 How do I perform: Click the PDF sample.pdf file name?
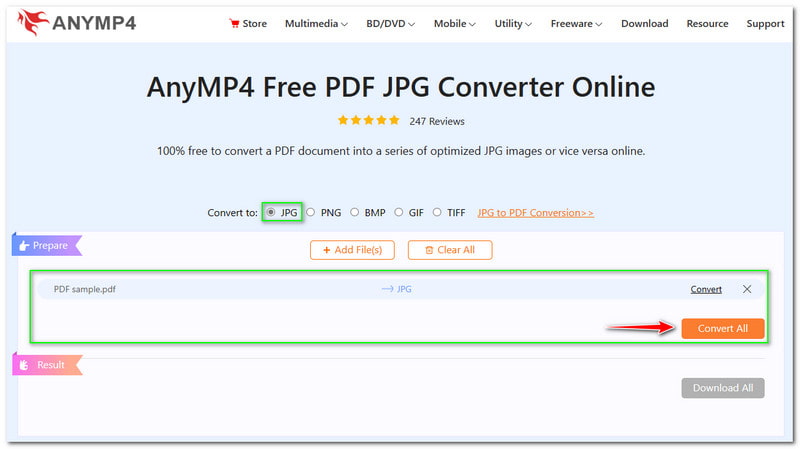pyautogui.click(x=85, y=289)
